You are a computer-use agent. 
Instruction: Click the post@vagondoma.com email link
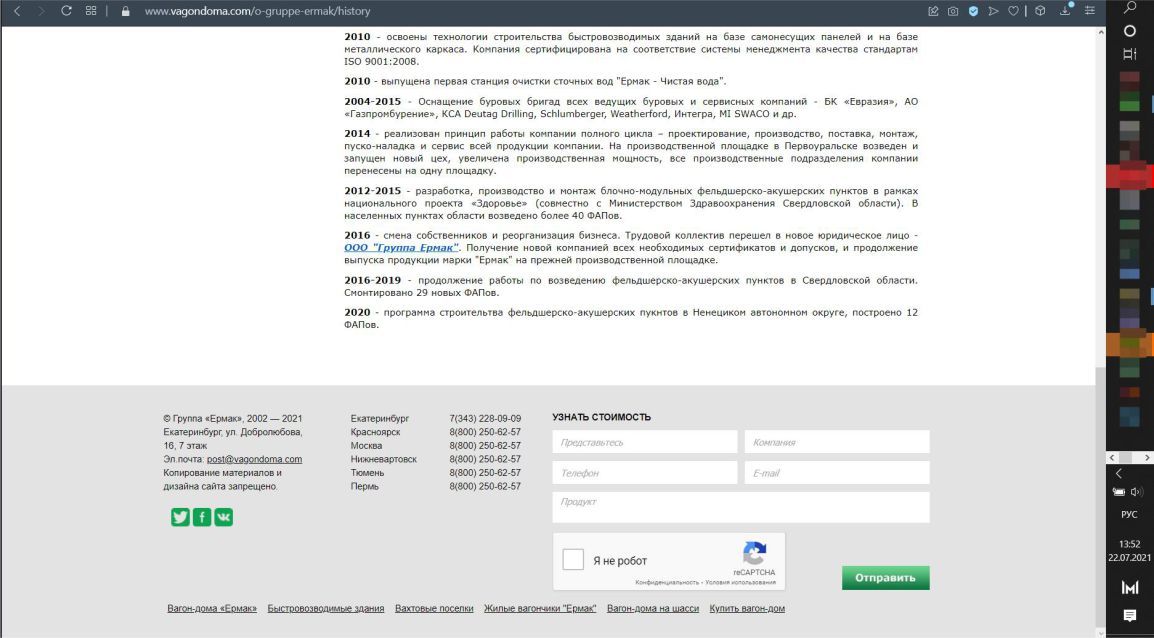point(255,459)
